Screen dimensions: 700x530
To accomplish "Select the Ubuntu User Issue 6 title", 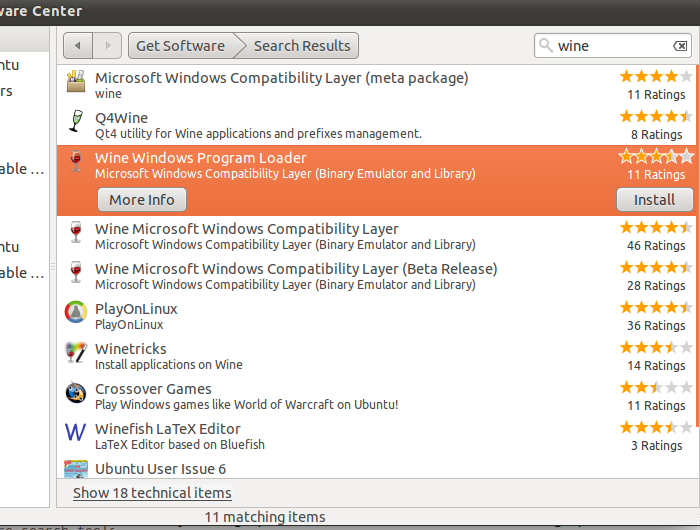I will (x=161, y=469).
